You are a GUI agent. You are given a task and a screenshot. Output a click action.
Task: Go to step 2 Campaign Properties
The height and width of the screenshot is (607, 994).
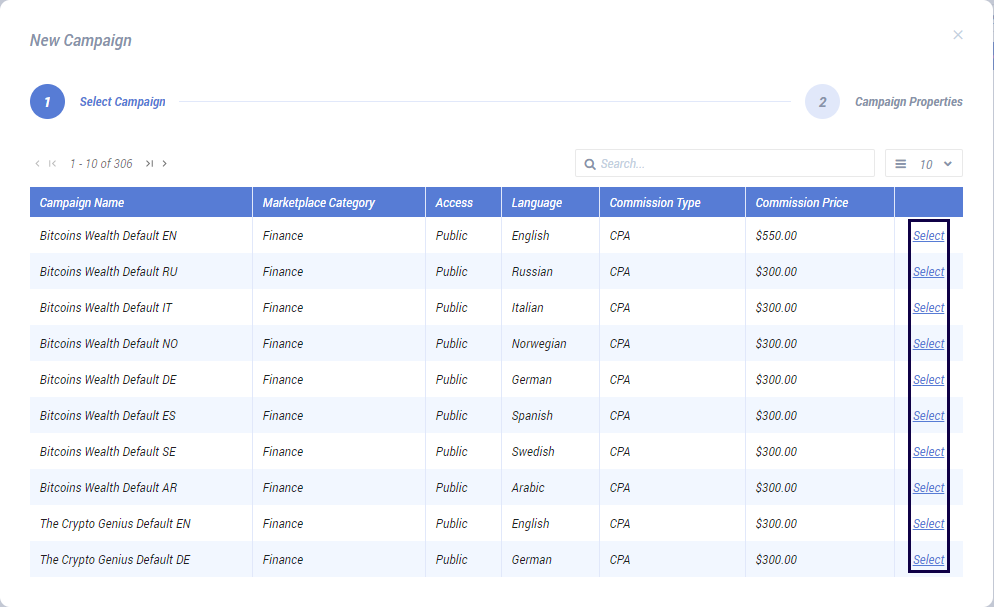click(x=822, y=102)
